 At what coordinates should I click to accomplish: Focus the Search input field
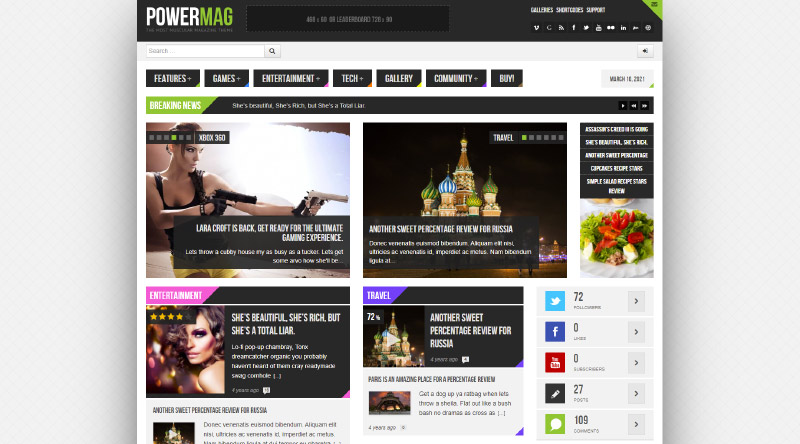[205, 51]
